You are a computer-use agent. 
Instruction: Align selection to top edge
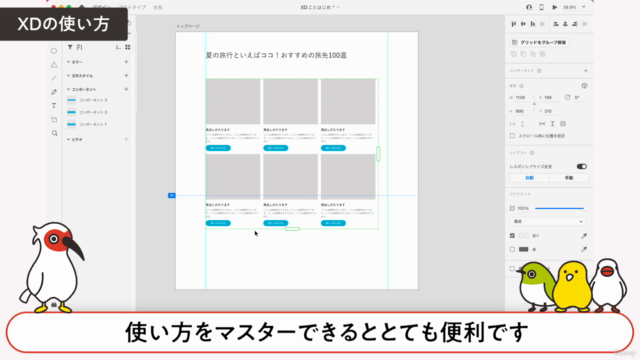(513, 24)
